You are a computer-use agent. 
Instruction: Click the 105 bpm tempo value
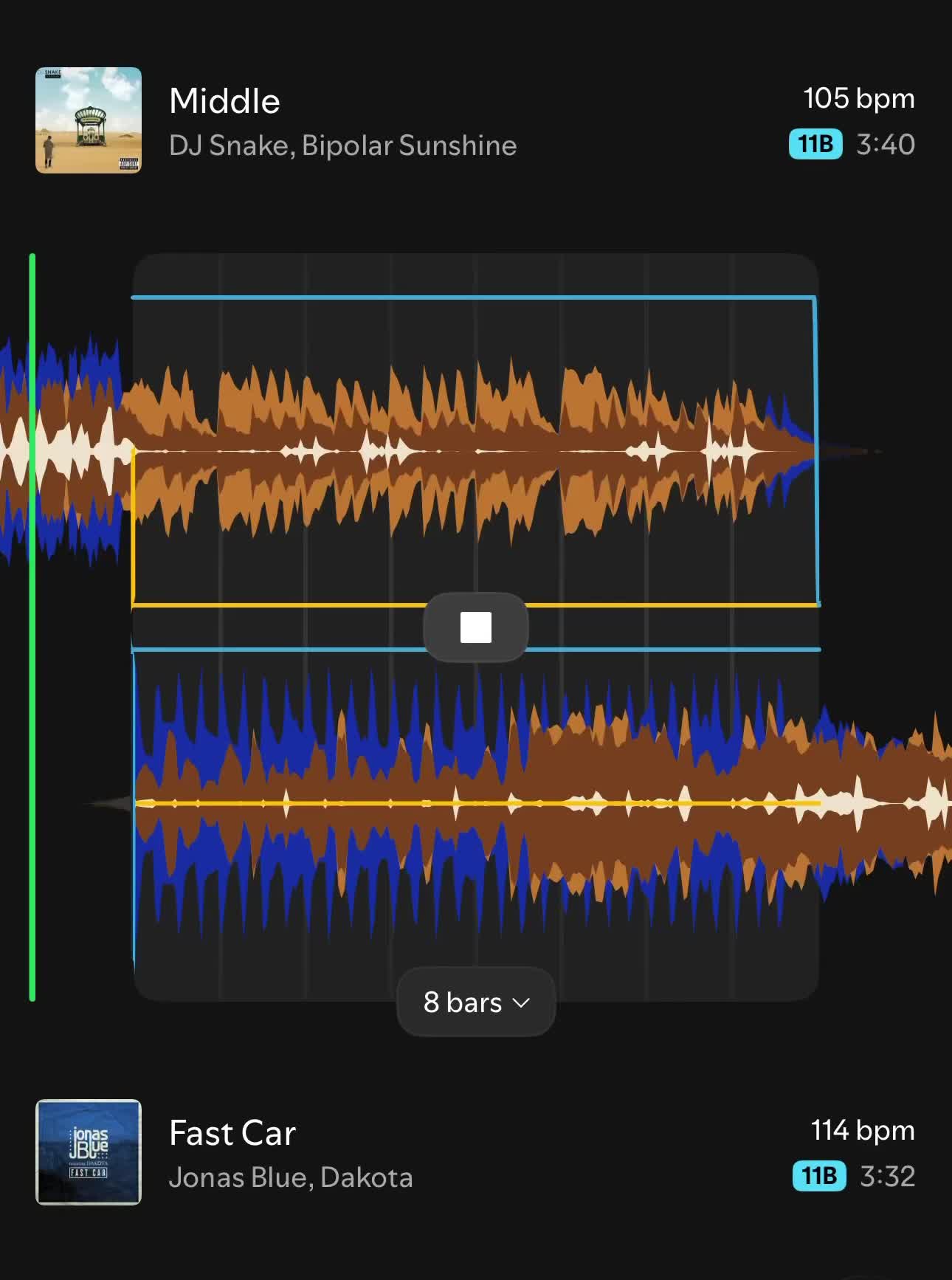(859, 98)
